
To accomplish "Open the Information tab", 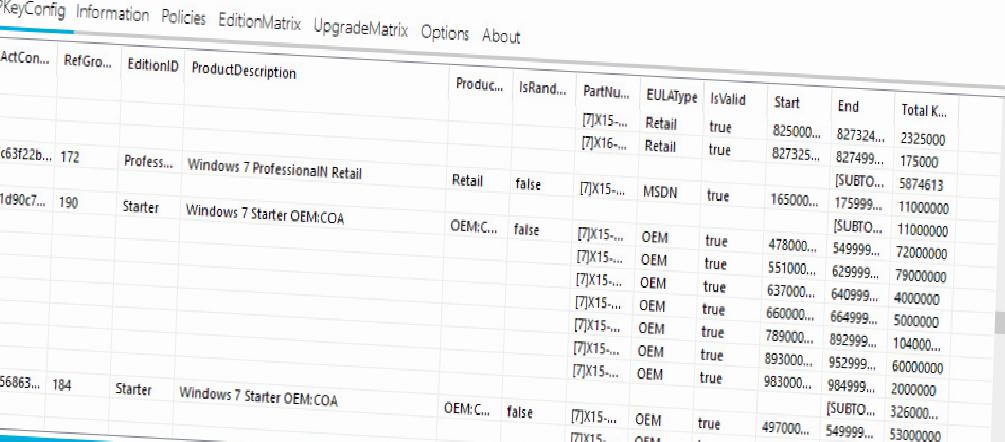I will [x=112, y=14].
